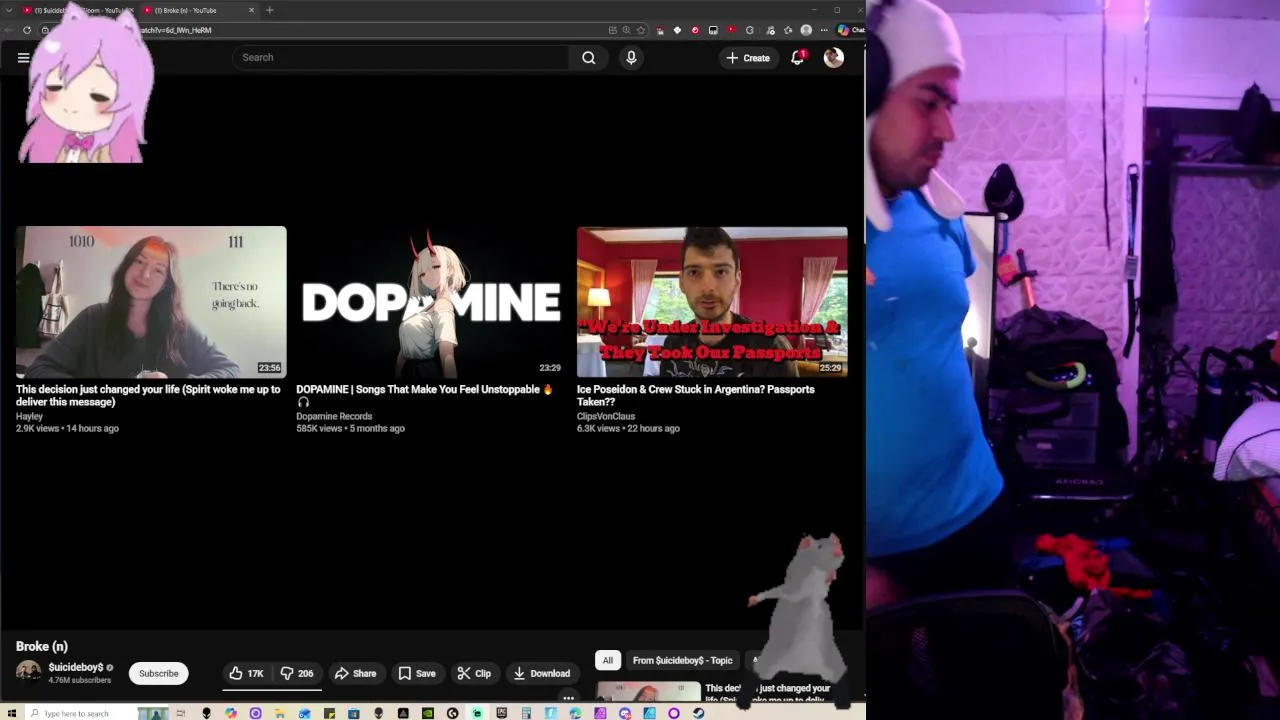The image size is (1280, 720).
Task: Focus the YouTube Search field
Action: point(400,58)
